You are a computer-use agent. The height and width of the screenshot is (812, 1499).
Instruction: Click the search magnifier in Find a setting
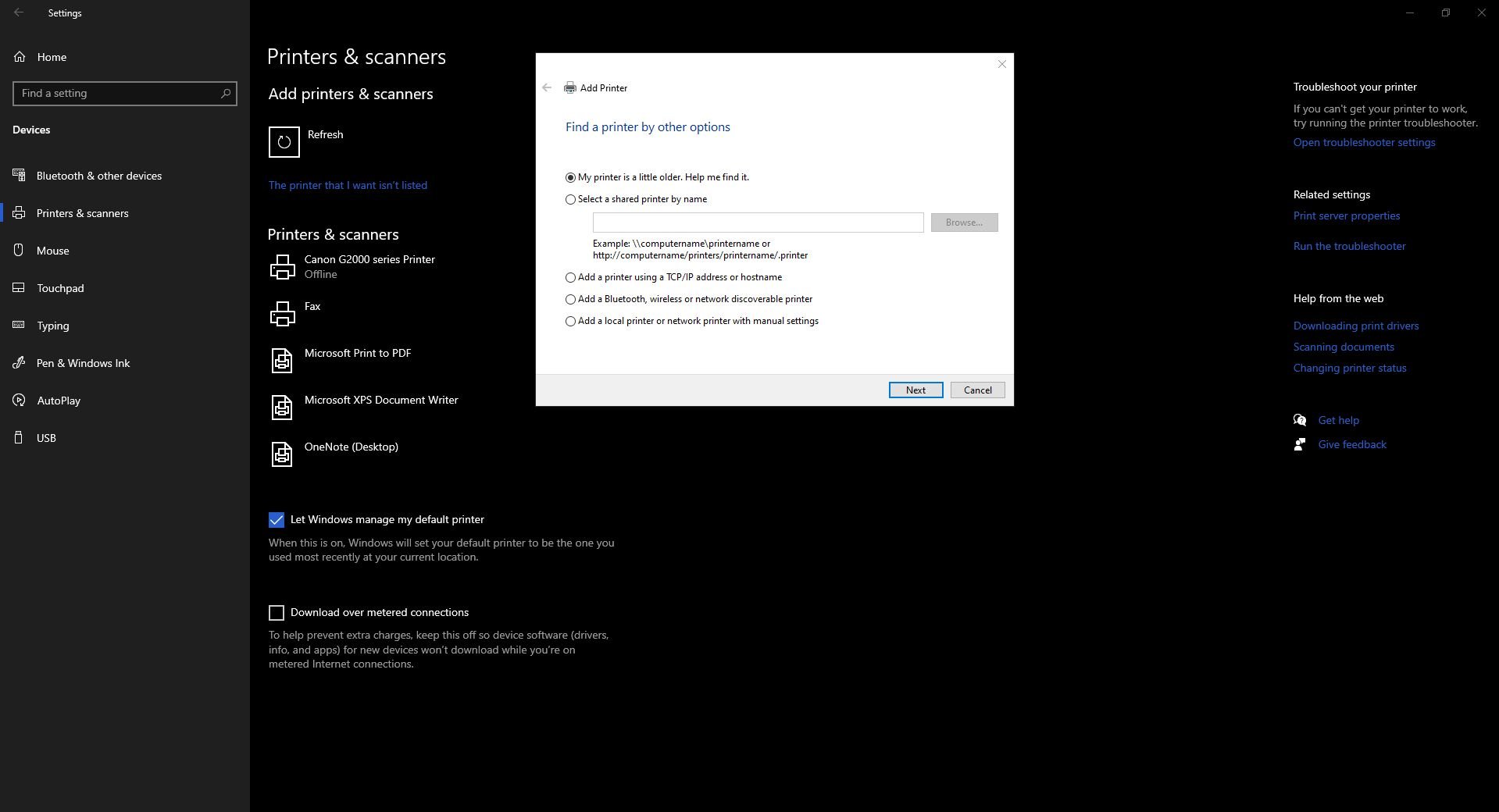[226, 94]
